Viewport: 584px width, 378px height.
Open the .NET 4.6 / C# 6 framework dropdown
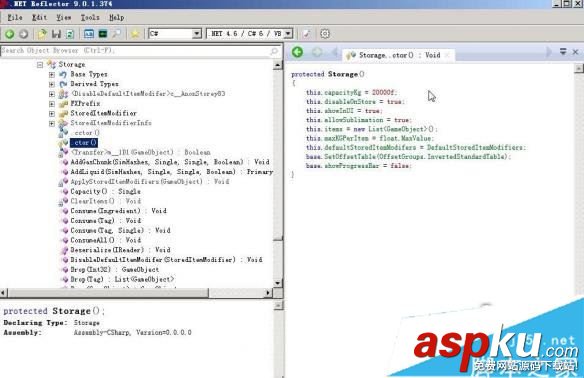point(288,34)
